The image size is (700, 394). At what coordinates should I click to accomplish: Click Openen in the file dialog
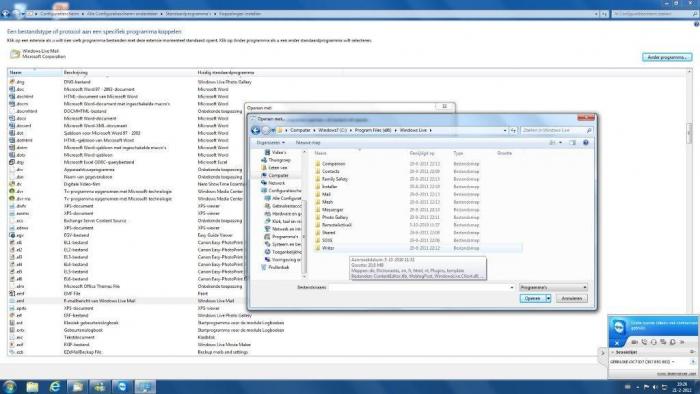533,298
